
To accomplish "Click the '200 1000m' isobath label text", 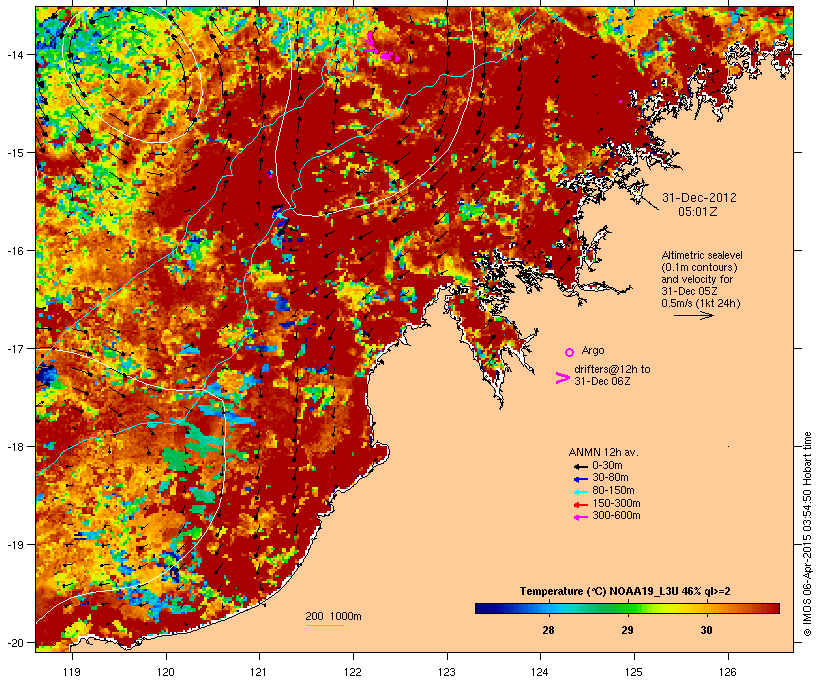I will coord(333,616).
